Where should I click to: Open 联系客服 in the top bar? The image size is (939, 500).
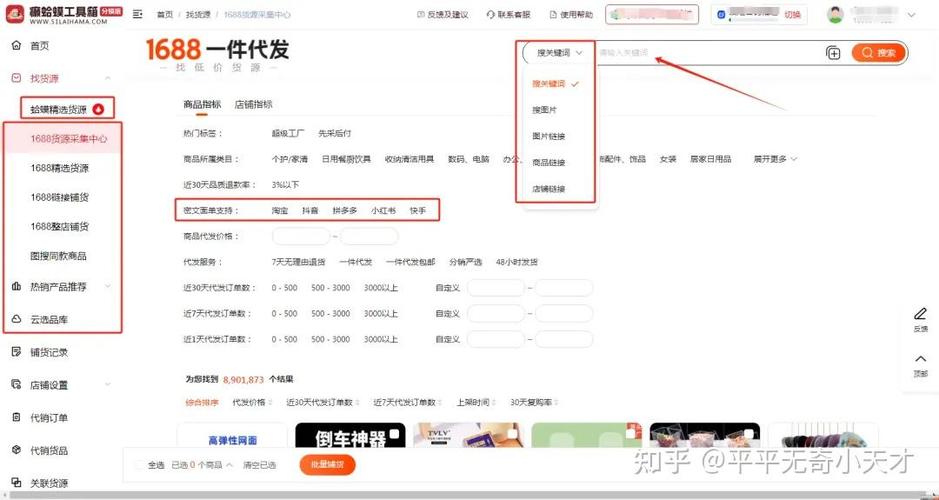pyautogui.click(x=508, y=14)
